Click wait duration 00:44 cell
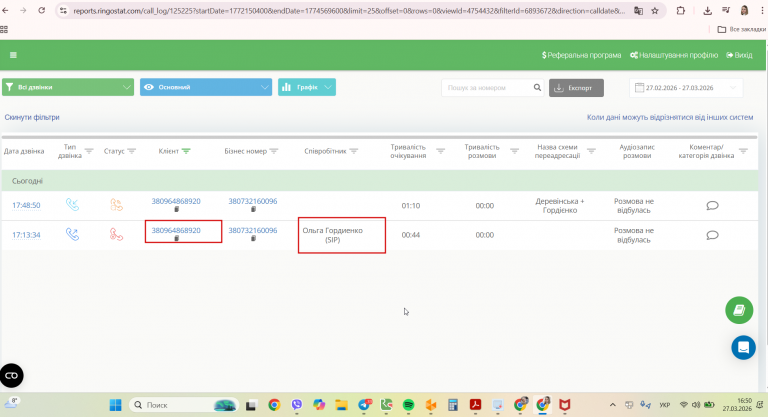Viewport: 768px width, 417px height. coord(410,235)
